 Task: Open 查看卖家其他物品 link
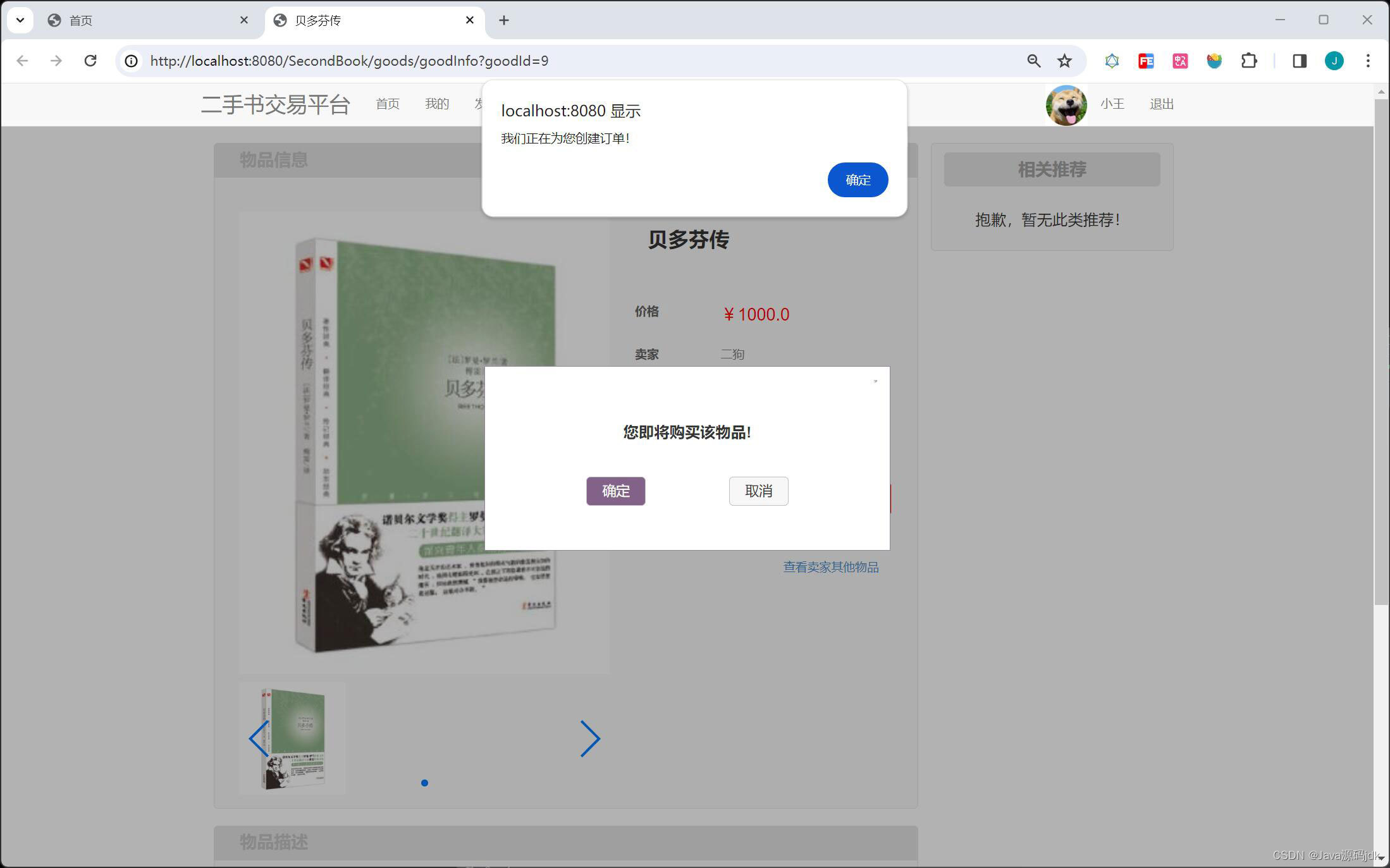pos(830,567)
